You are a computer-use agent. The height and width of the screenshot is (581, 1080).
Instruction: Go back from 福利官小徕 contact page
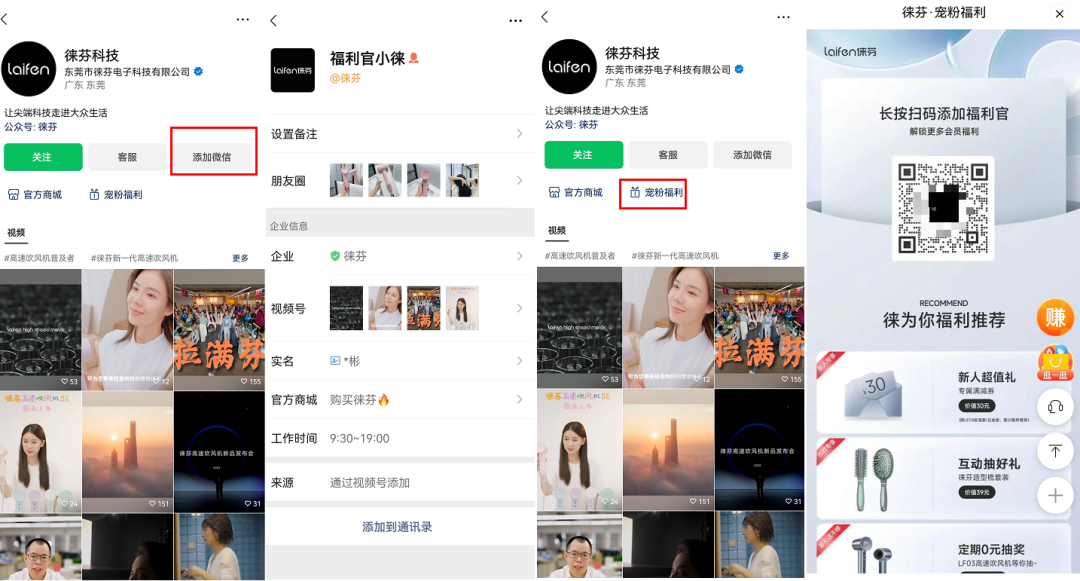tap(273, 21)
